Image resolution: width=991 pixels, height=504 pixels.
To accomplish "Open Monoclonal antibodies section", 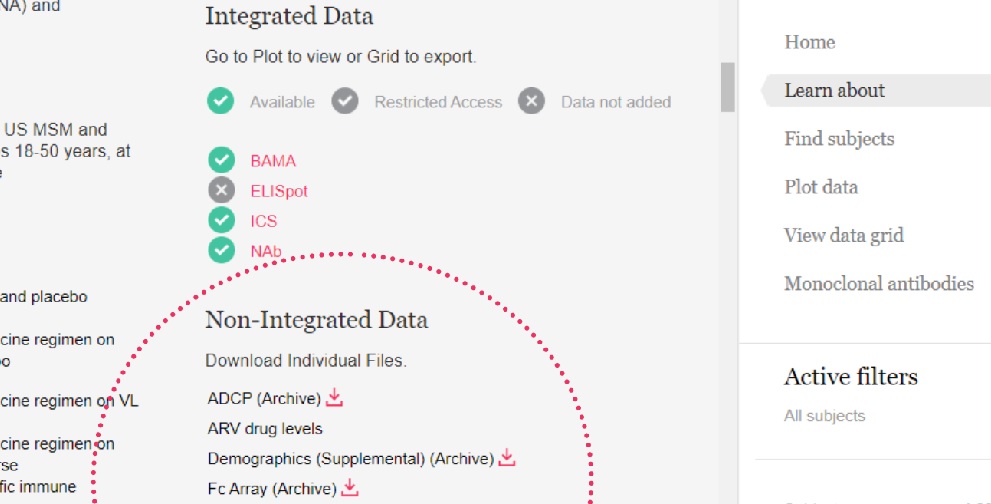I will [879, 283].
